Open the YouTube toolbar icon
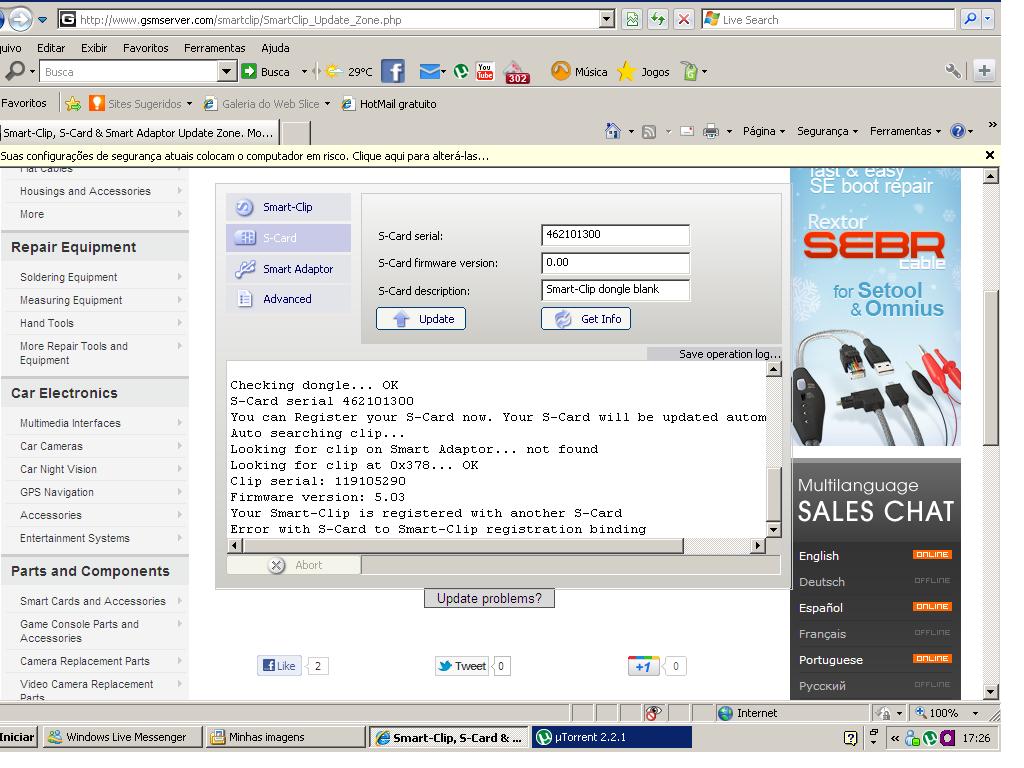1024x768 pixels. click(485, 71)
